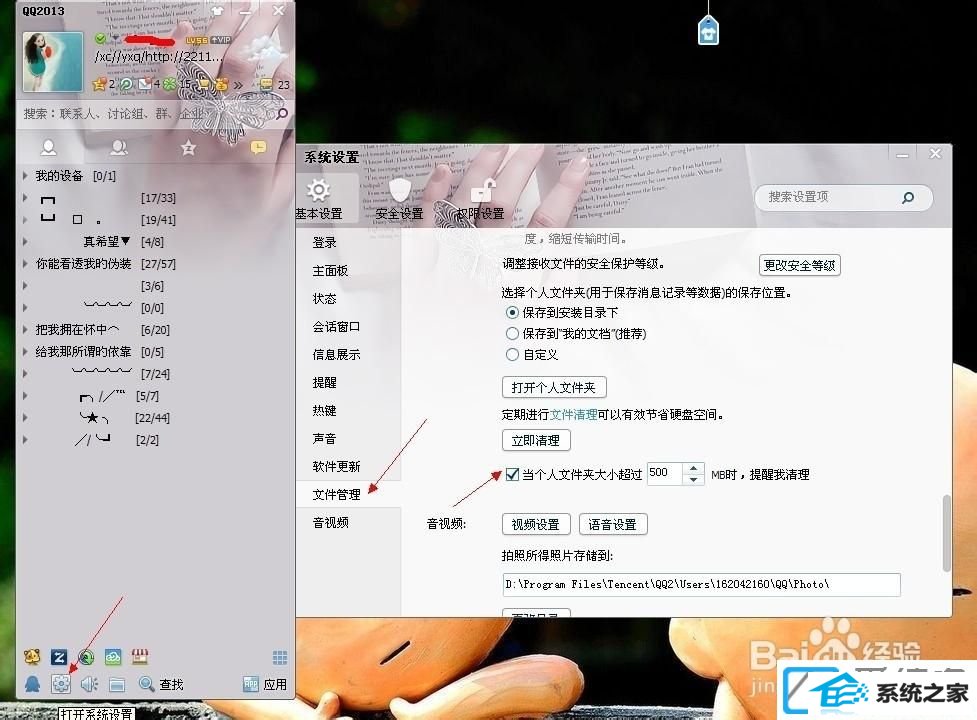Select the 保存到"我的文档" radio option
Viewport: 977px width, 720px height.
pyautogui.click(x=512, y=334)
